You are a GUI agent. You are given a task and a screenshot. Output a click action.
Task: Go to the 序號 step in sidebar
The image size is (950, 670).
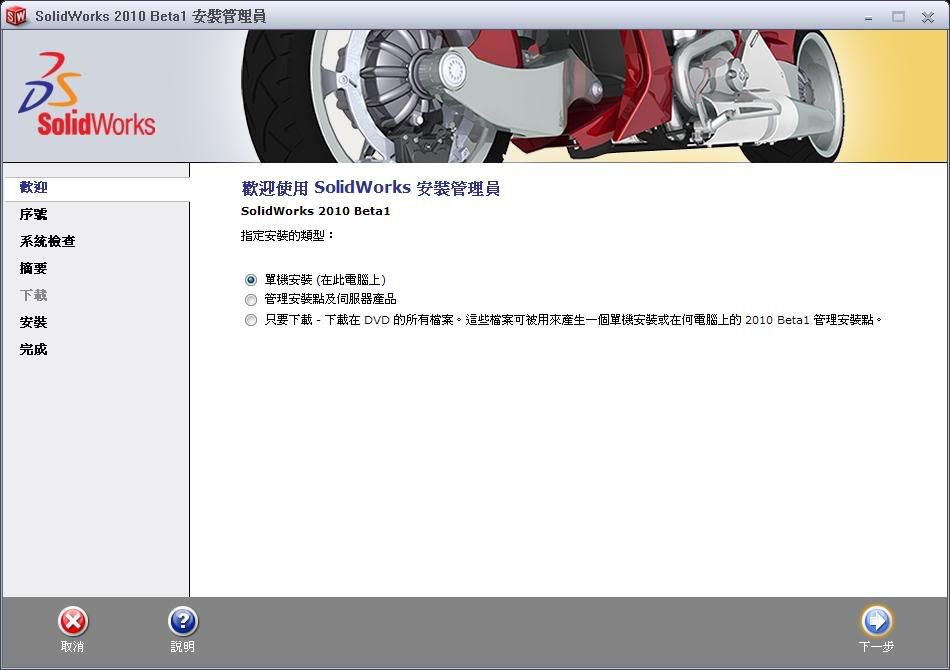pos(33,214)
